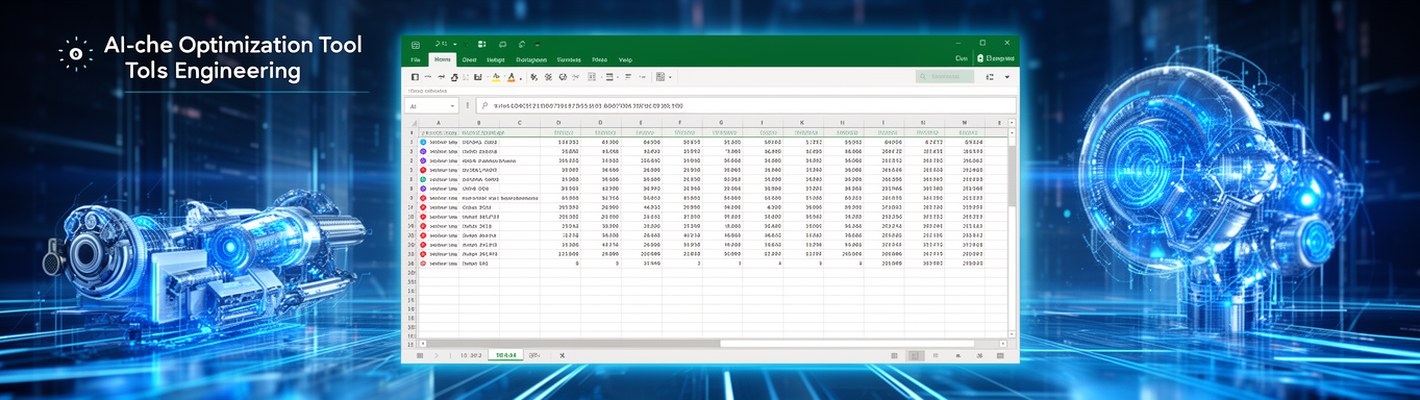Open the File menu tab
1420x400 pixels.
415,59
